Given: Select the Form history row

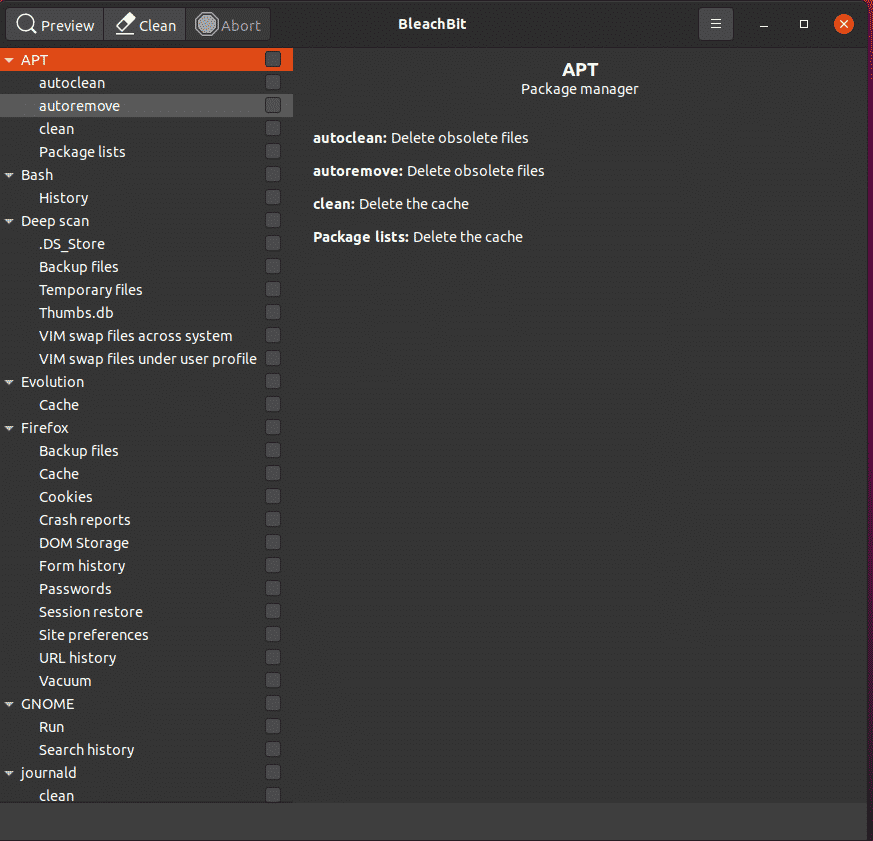Looking at the screenshot, I should point(146,565).
